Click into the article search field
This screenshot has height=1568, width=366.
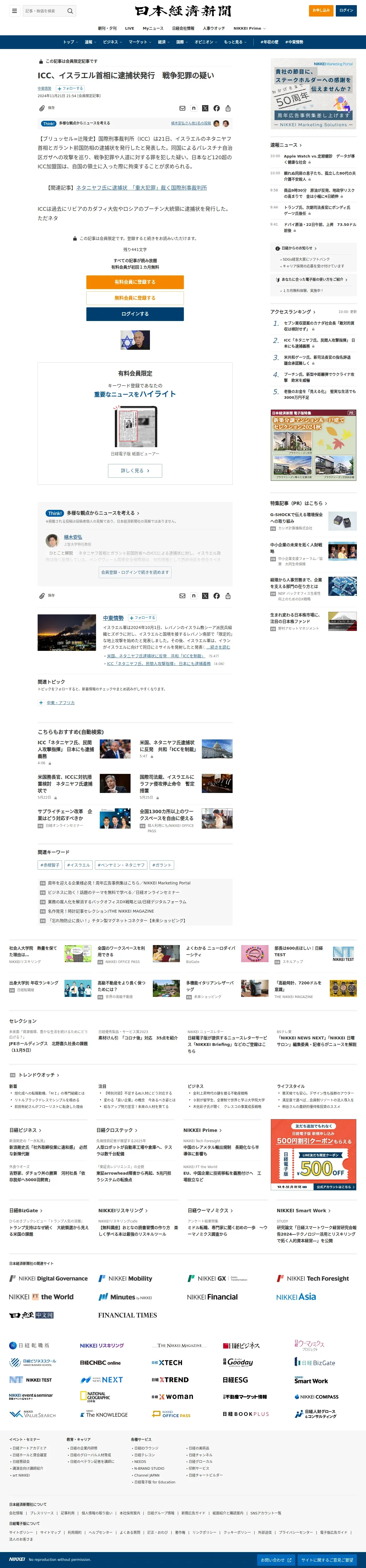click(44, 11)
